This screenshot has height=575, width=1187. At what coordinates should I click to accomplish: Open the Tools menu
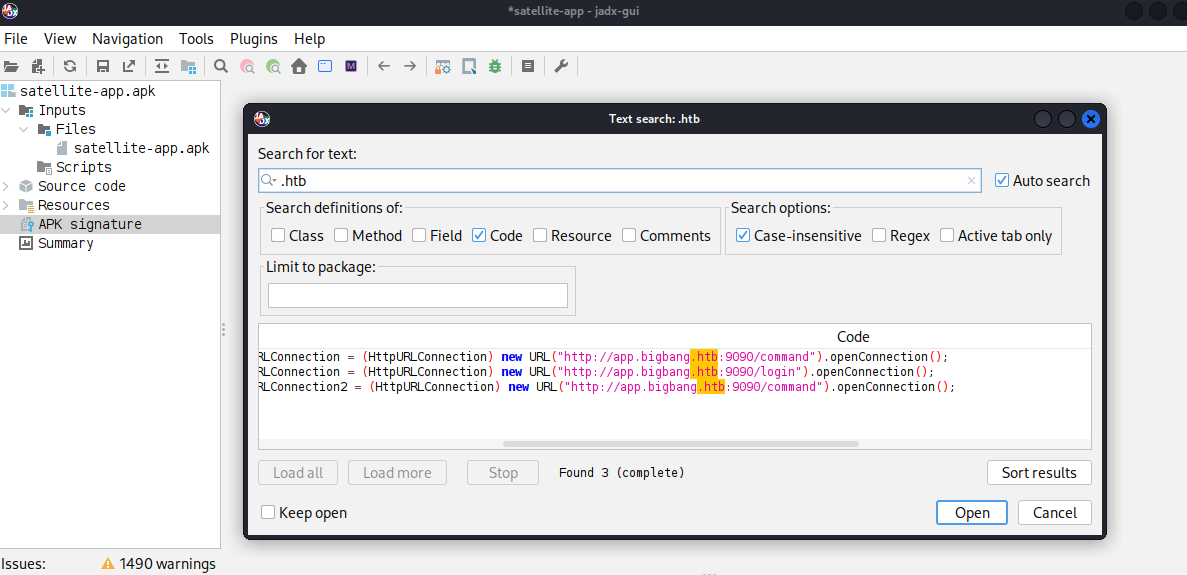196,39
